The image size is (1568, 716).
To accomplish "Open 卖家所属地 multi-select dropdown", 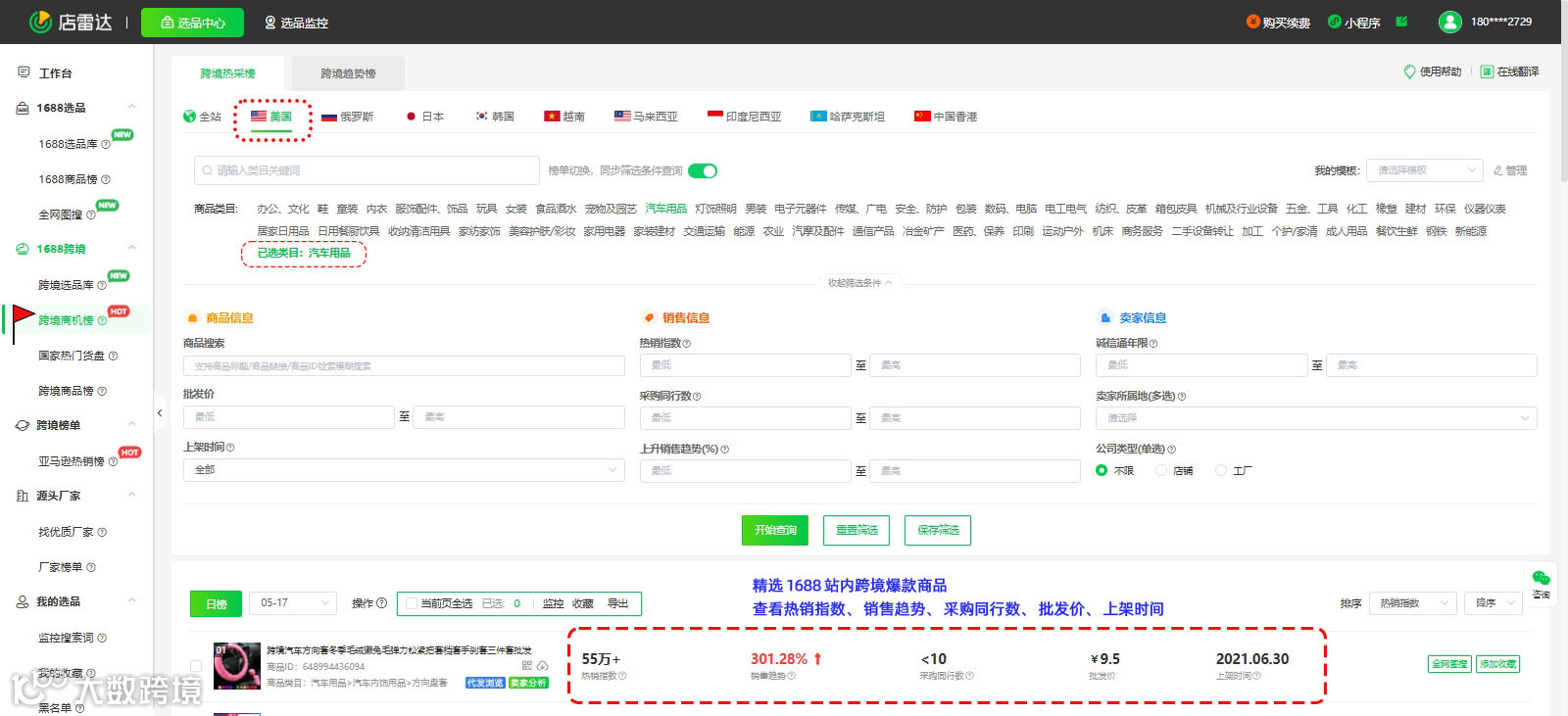I will point(1316,418).
